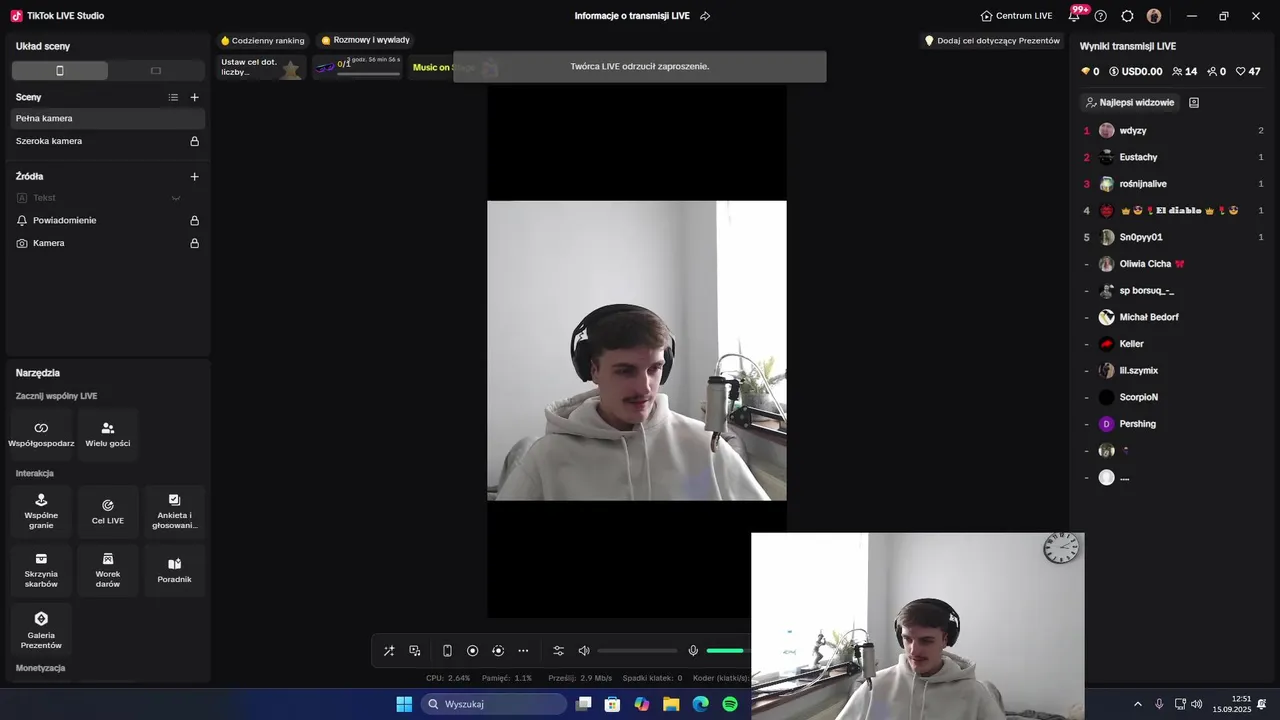Select the Powiadomienie source row
Image resolution: width=1280 pixels, height=720 pixels.
point(108,220)
